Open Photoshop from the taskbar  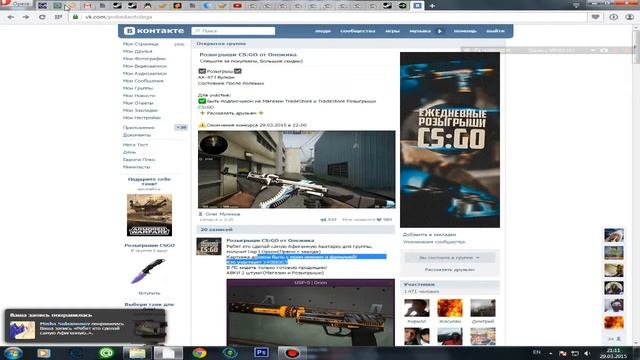tap(261, 353)
